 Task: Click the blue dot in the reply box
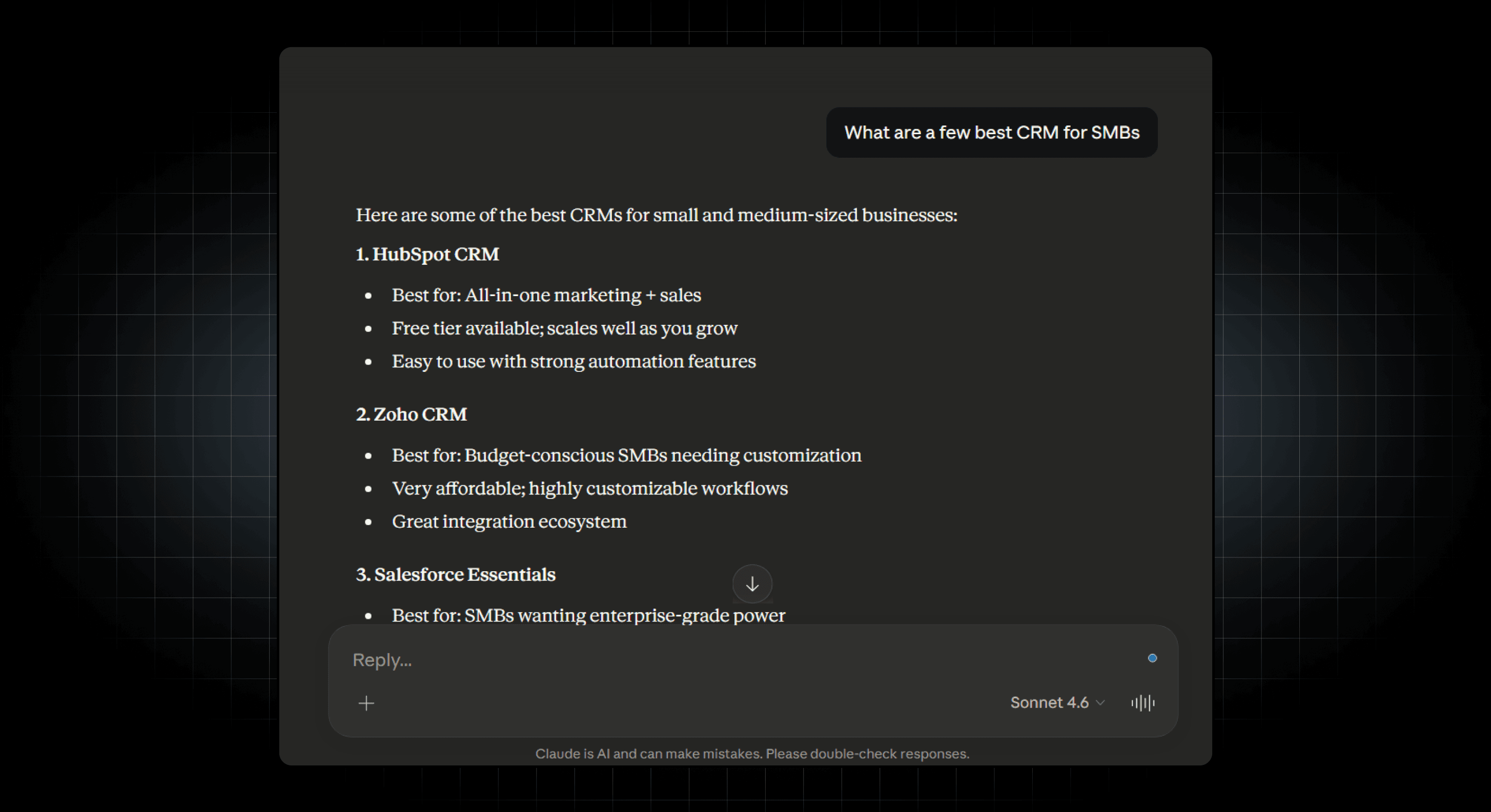pyautogui.click(x=1152, y=658)
